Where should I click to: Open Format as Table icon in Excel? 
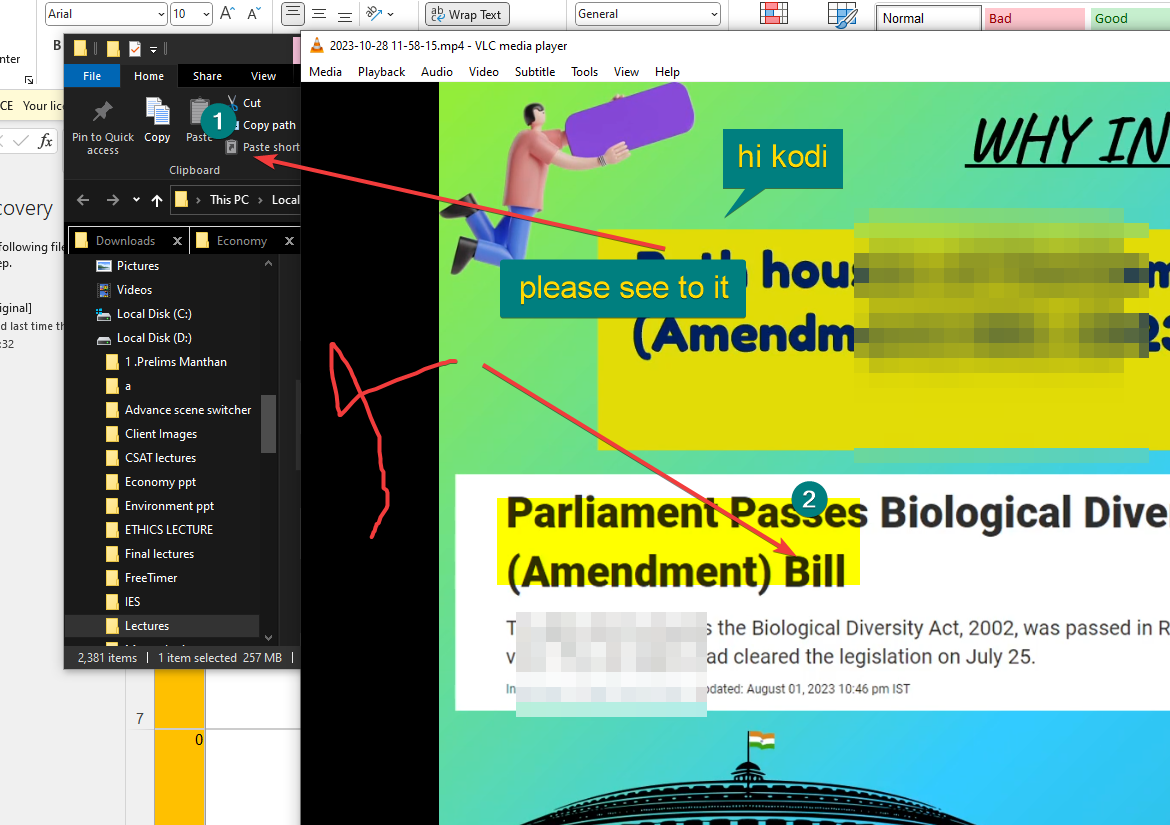[842, 14]
